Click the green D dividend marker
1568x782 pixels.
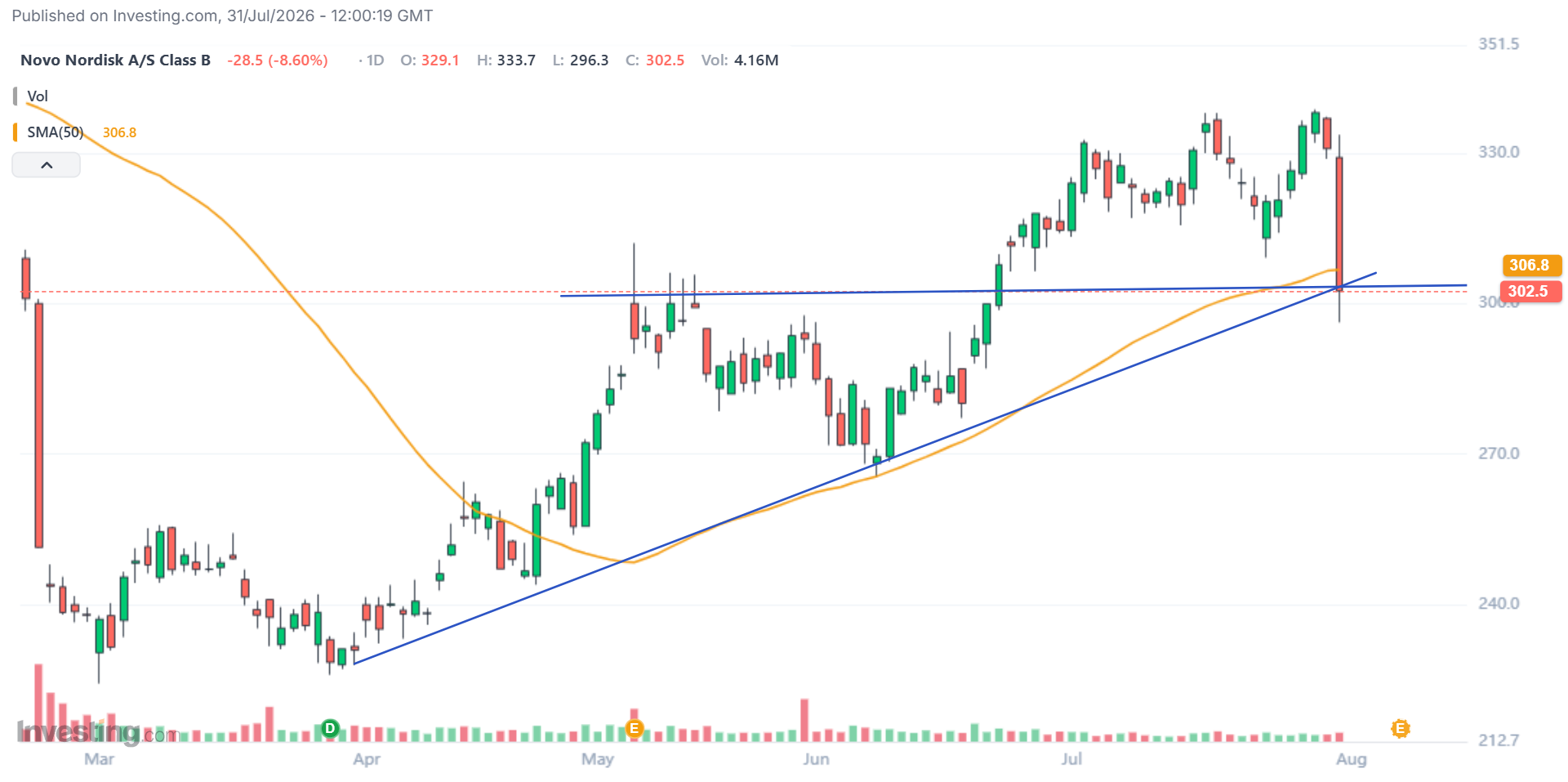coord(330,728)
